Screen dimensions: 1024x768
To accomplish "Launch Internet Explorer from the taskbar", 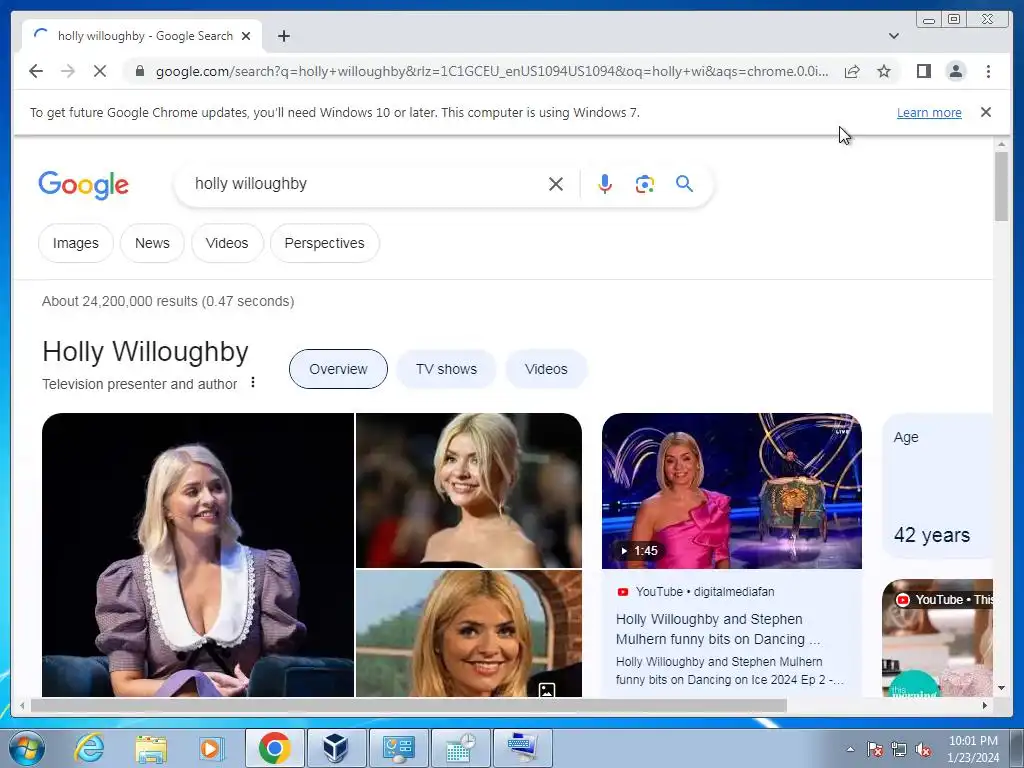I will 88,748.
